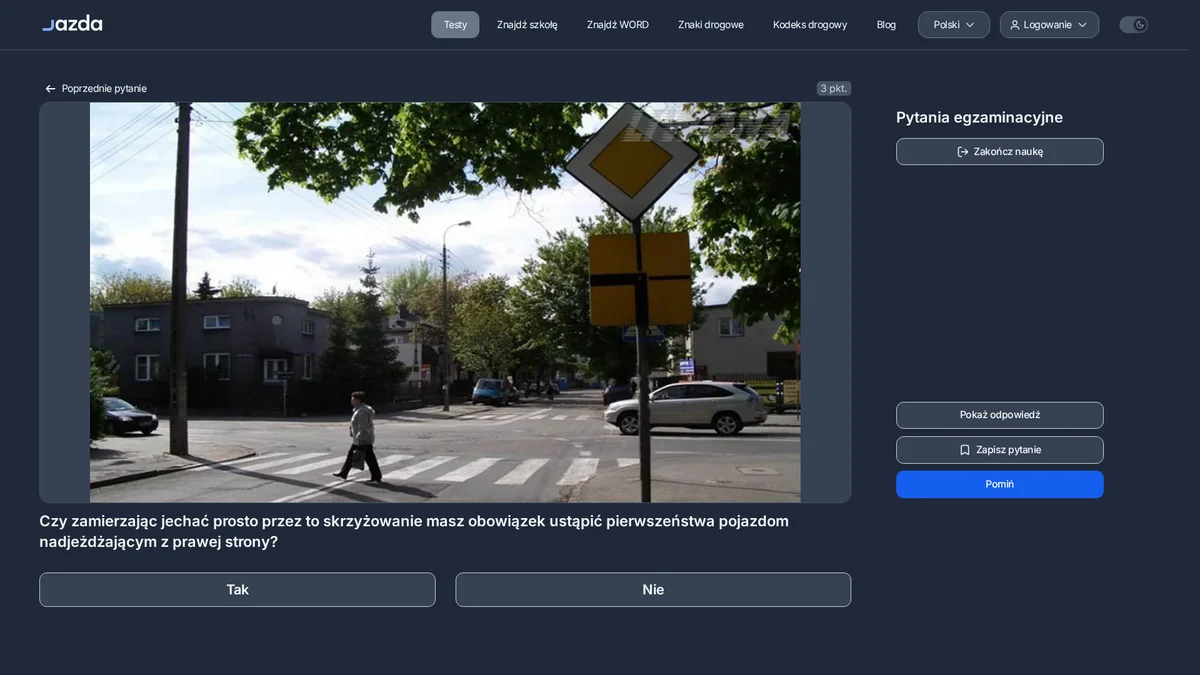Open Znajdź szkołę menu item

pyautogui.click(x=527, y=25)
